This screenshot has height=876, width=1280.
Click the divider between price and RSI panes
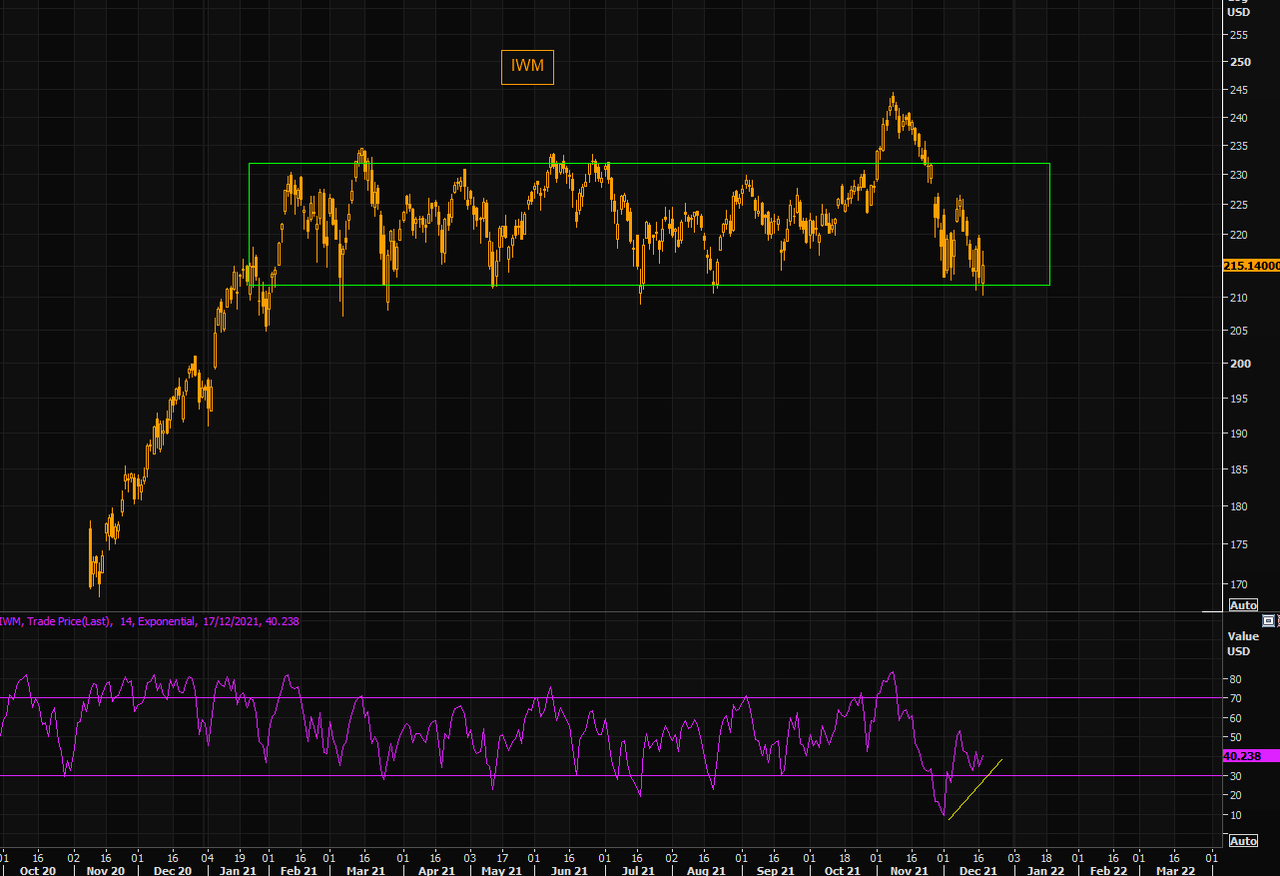[600, 611]
